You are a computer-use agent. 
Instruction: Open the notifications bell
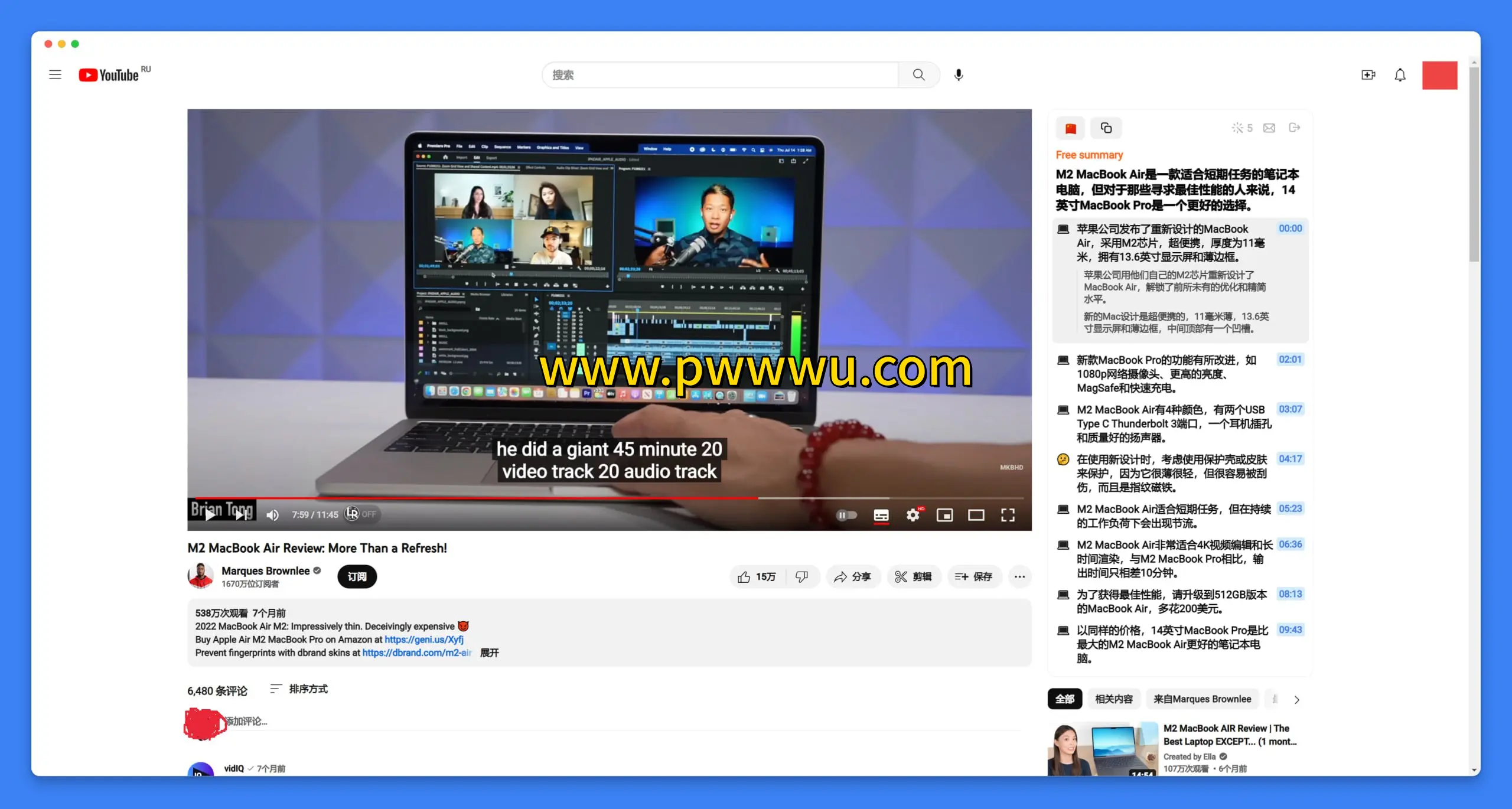(1400, 75)
